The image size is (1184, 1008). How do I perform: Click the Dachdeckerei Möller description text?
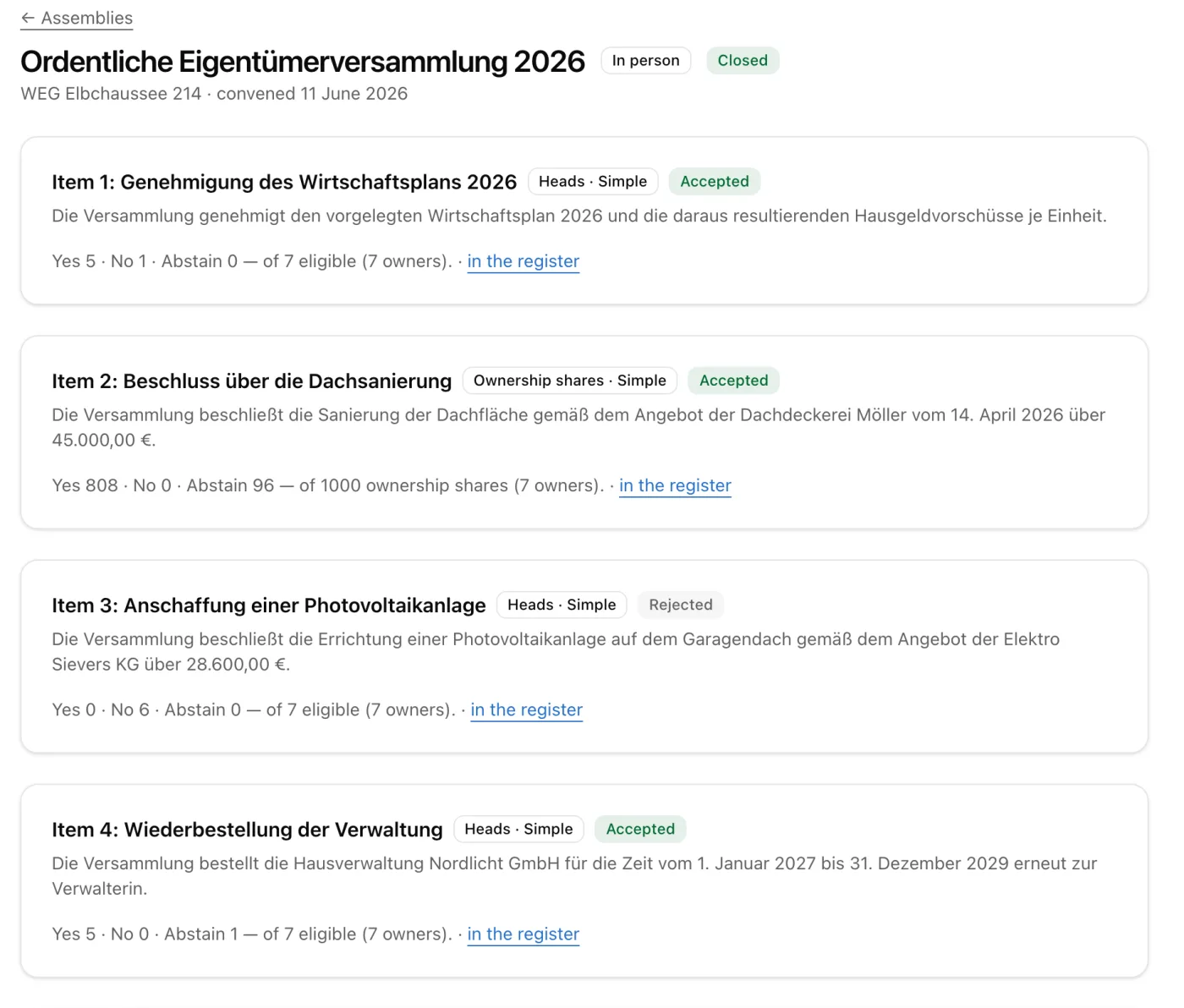click(579, 427)
